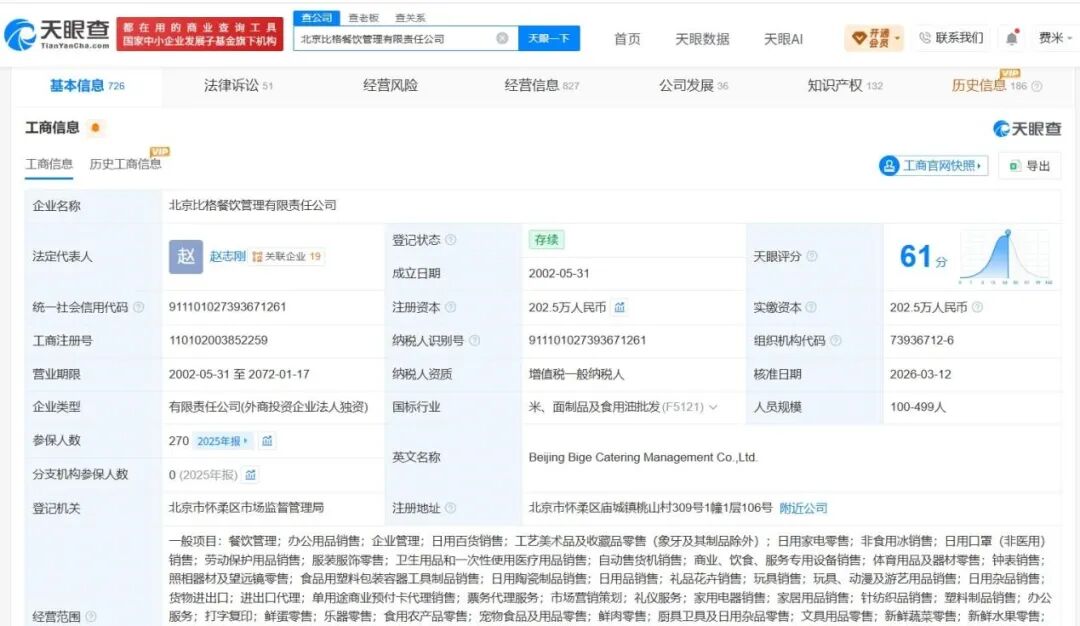Viewport: 1080px width, 626px height.
Task: Select registration number 110102003852259
Action: tap(218, 340)
